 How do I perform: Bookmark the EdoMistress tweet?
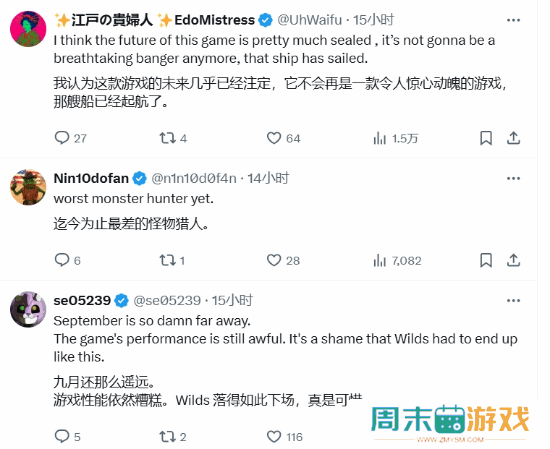click(486, 138)
